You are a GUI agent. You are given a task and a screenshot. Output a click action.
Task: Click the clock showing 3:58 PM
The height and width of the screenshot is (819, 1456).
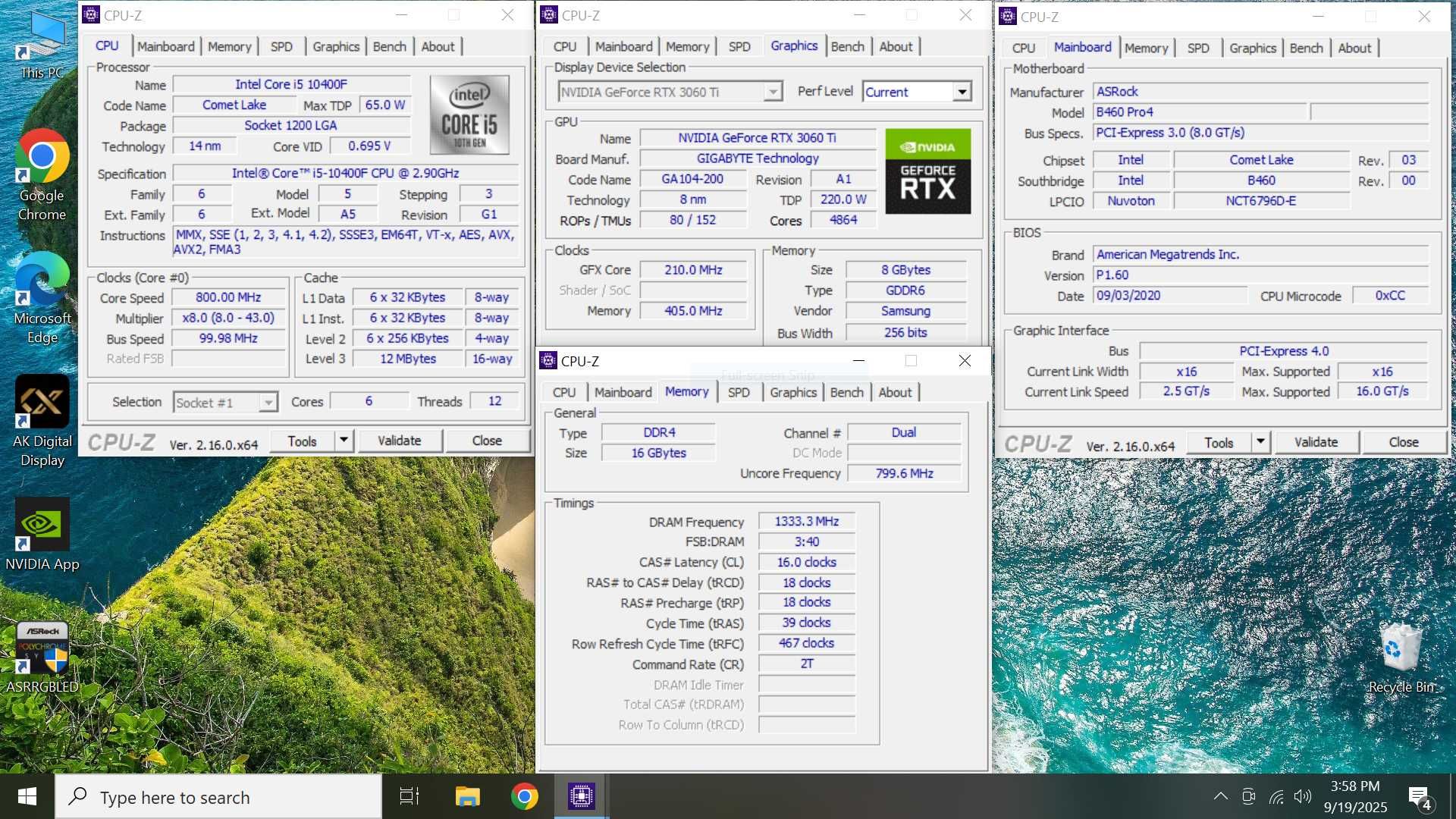click(x=1356, y=796)
